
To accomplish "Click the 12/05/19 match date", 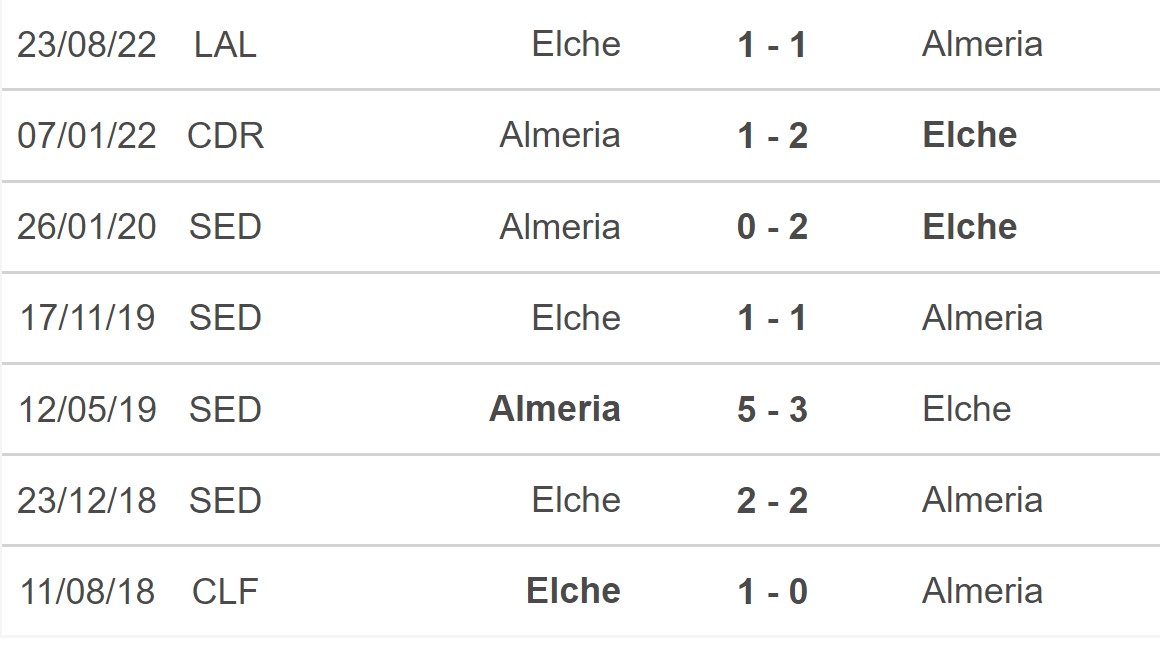I will pyautogui.click(x=87, y=409).
